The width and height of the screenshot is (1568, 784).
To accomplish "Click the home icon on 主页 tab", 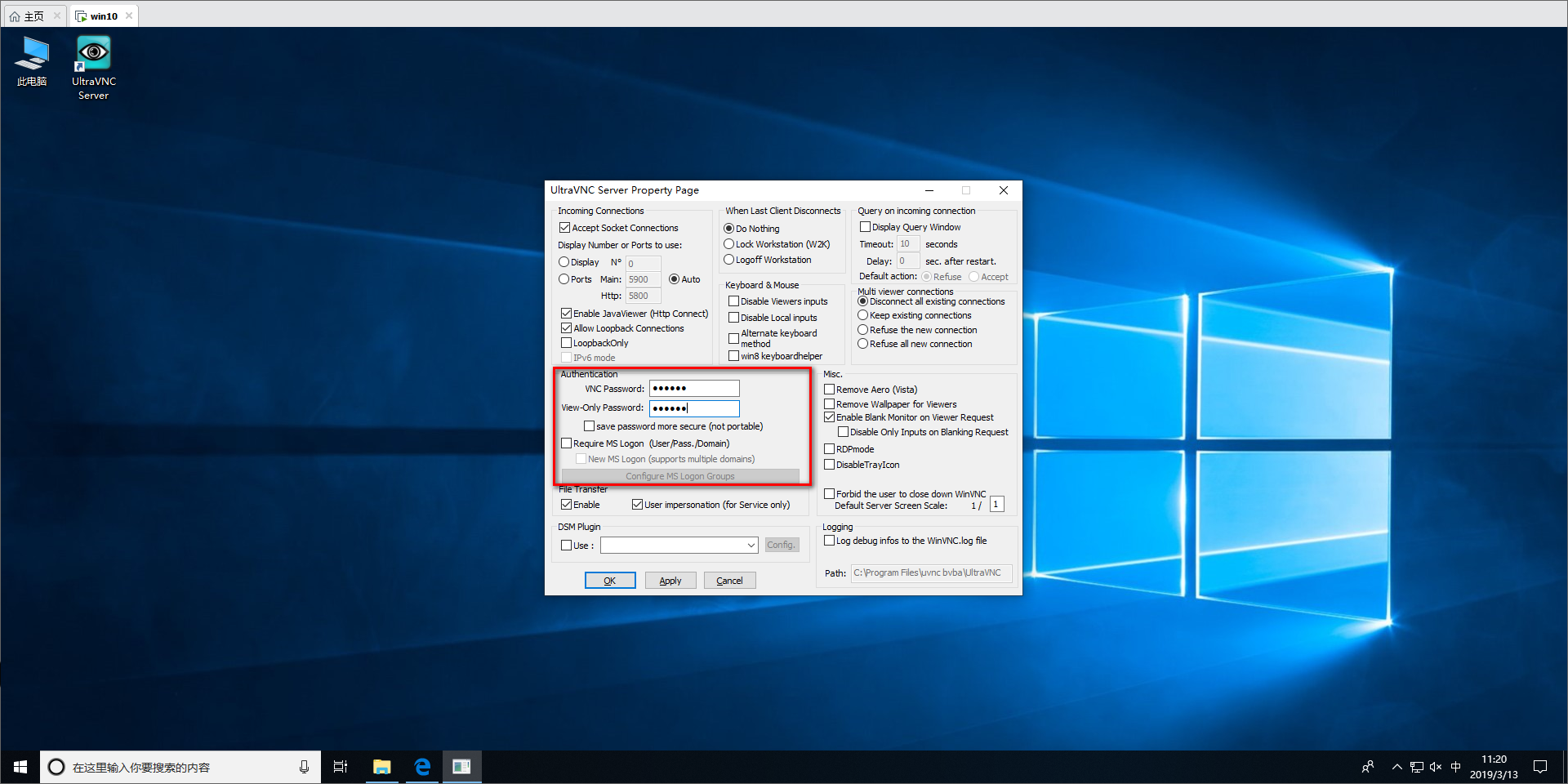I will (14, 16).
